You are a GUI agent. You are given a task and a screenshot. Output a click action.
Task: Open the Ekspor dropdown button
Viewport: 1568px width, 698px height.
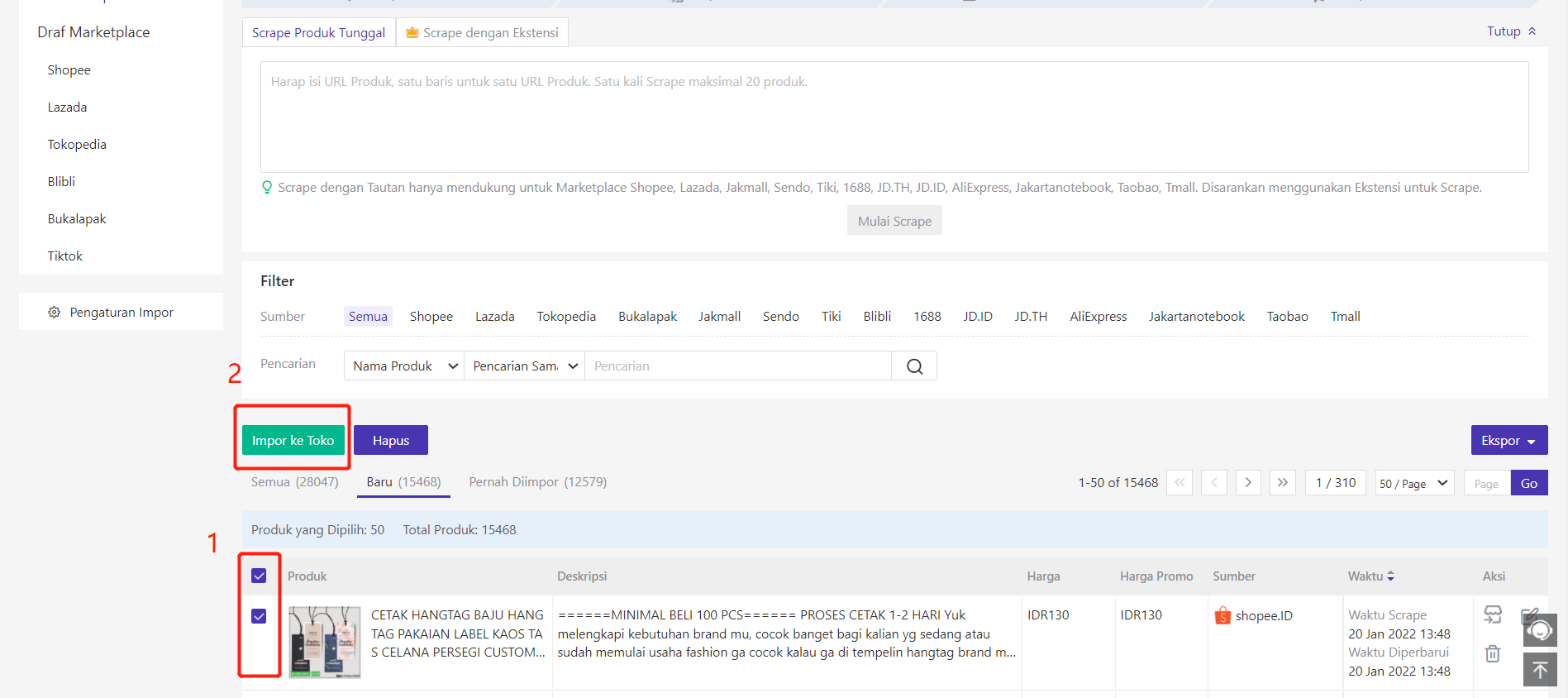pos(1508,441)
